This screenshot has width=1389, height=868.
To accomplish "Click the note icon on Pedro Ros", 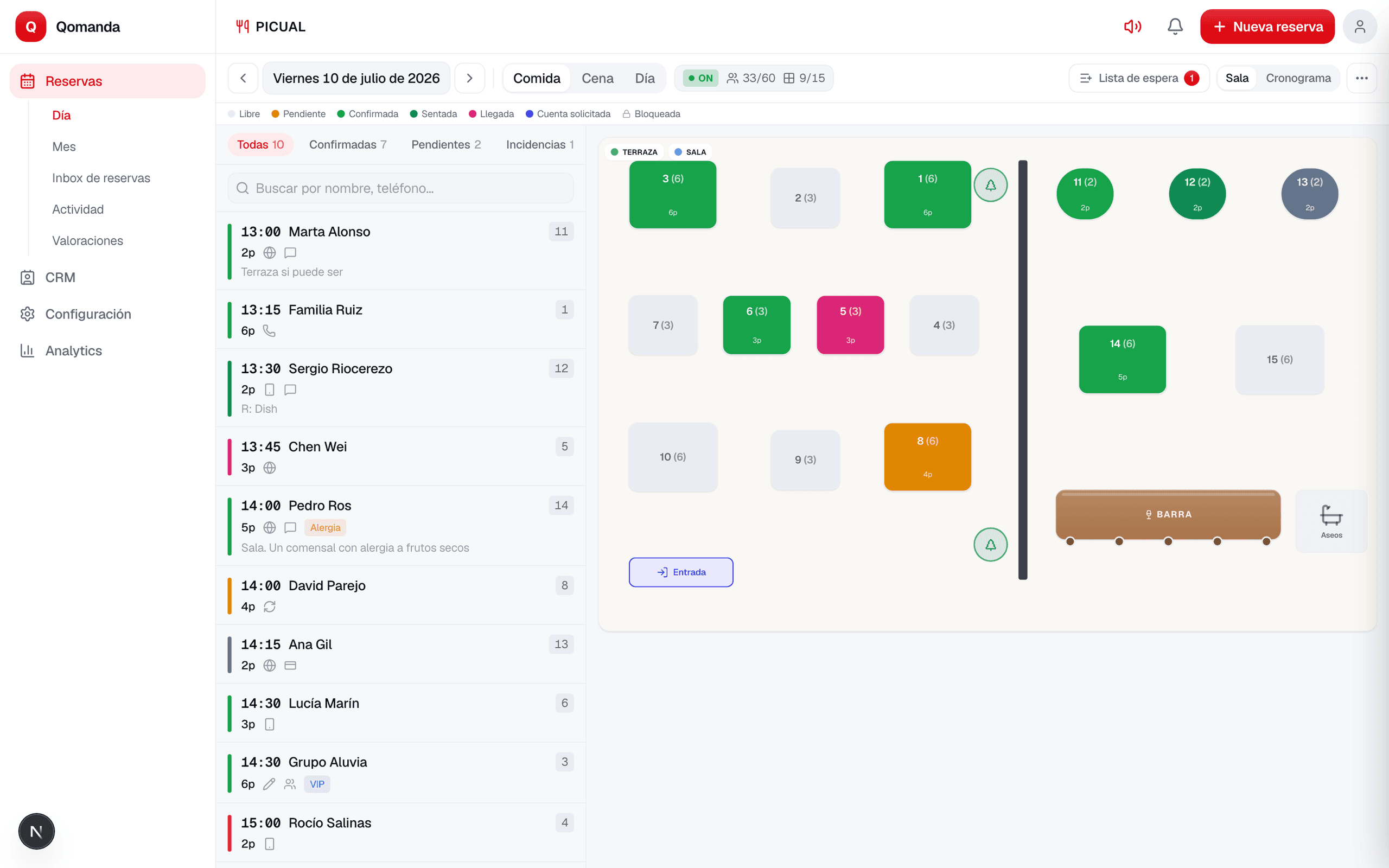I will [x=290, y=527].
